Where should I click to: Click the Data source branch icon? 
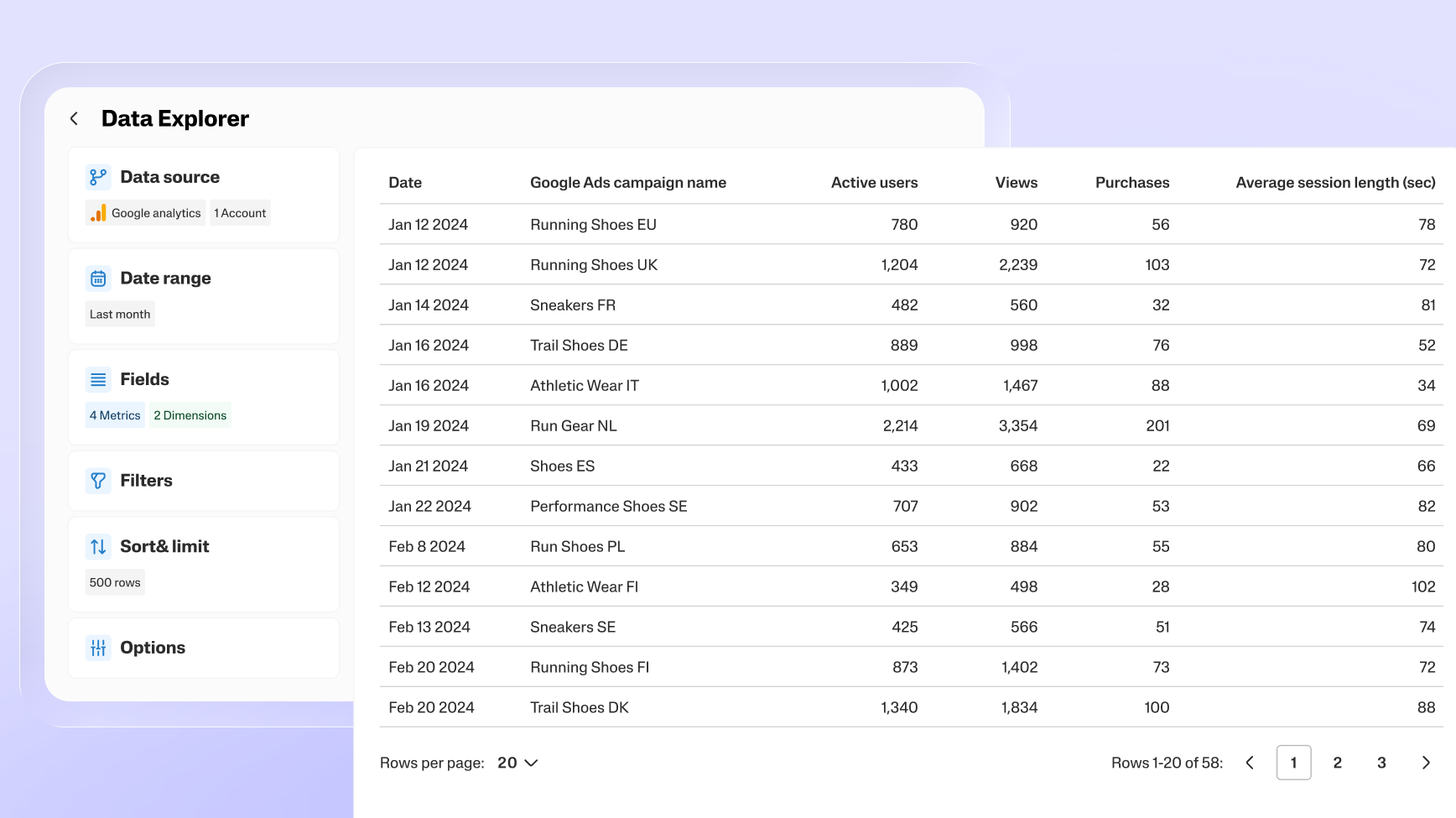[98, 177]
